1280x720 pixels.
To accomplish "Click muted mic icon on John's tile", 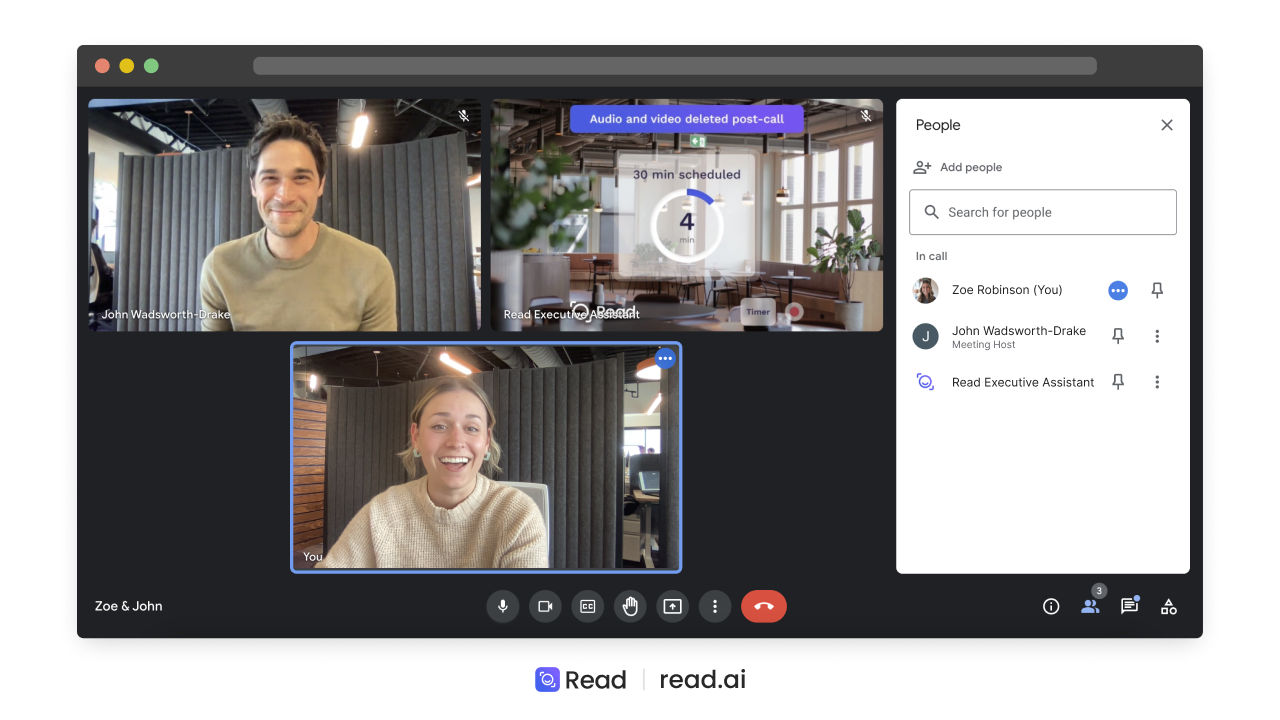I will tap(464, 116).
